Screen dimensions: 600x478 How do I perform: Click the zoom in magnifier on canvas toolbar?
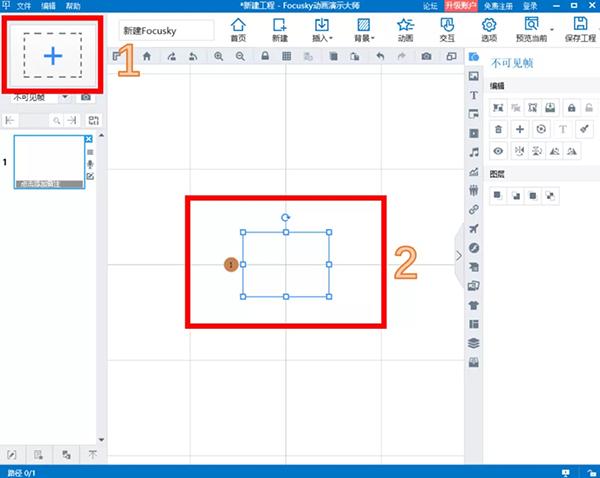[x=219, y=58]
